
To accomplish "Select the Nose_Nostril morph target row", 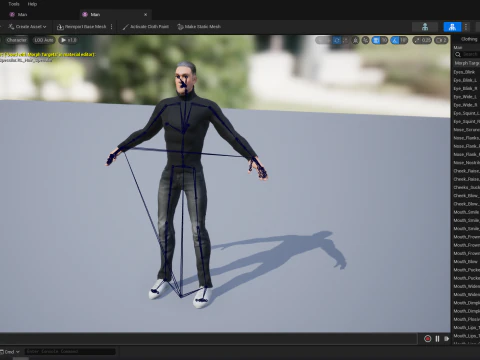I will 466,163.
